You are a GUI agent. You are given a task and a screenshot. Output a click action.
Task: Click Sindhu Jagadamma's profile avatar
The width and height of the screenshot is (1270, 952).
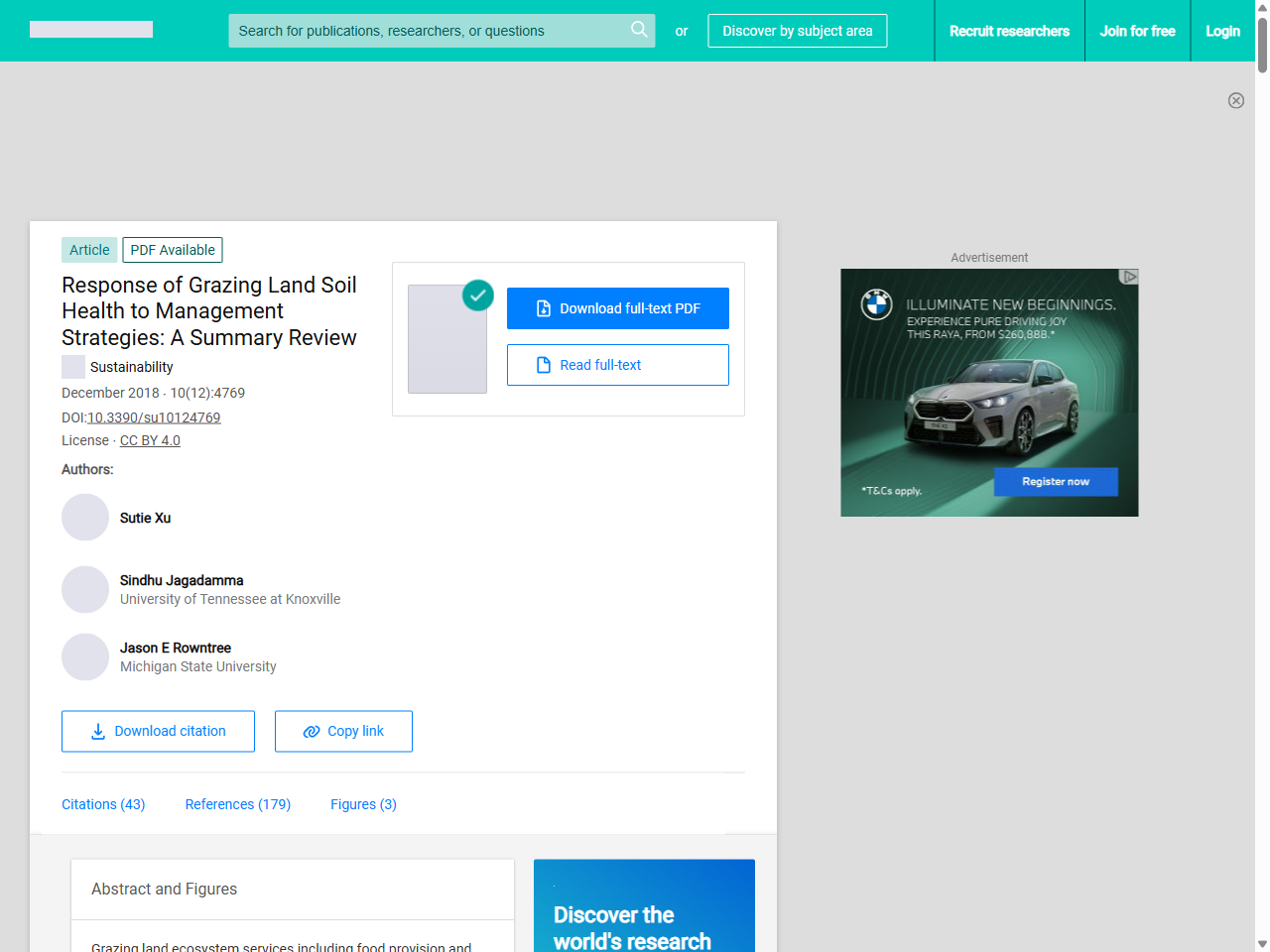click(x=85, y=590)
